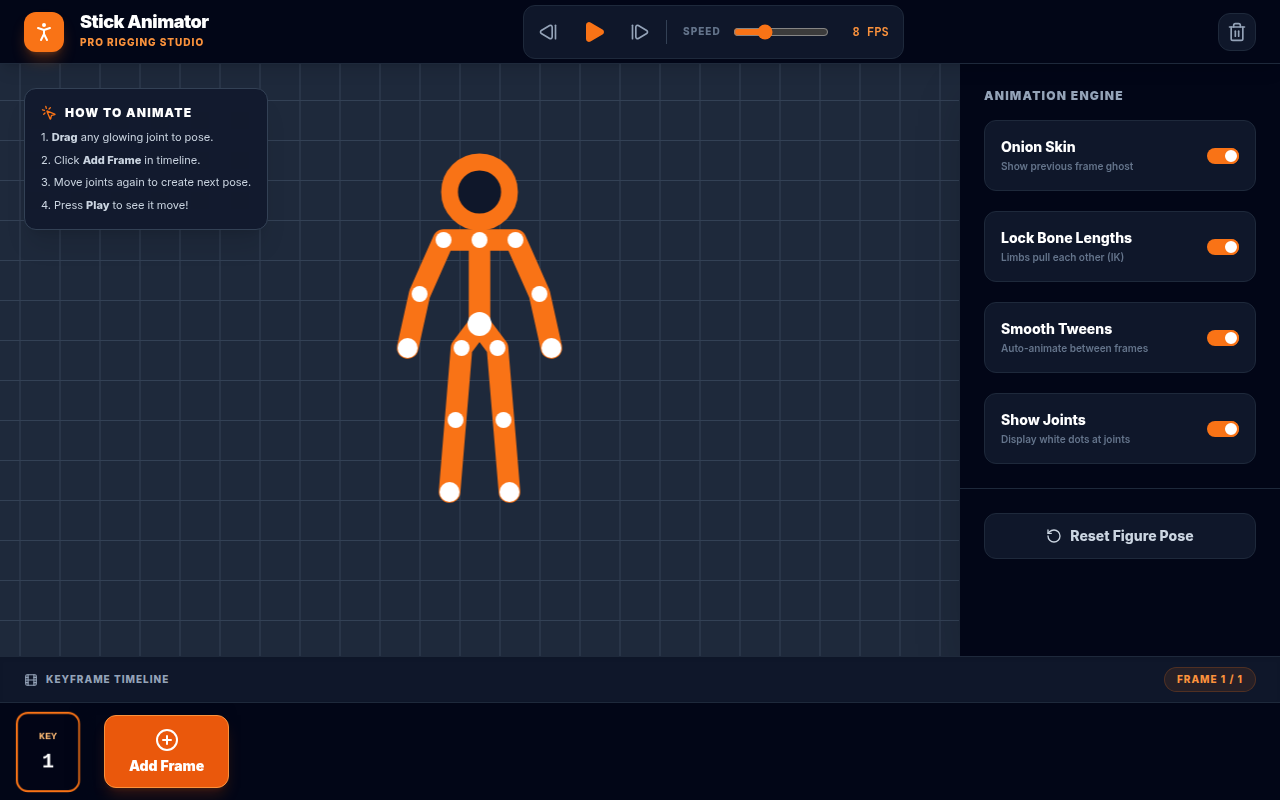The height and width of the screenshot is (800, 1280).
Task: Add a new frame to timeline
Action: [167, 752]
